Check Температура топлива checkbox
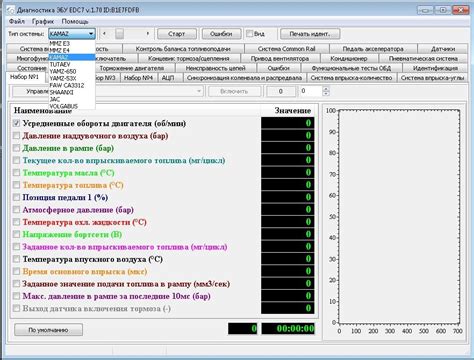474x360 pixels. [16, 185]
